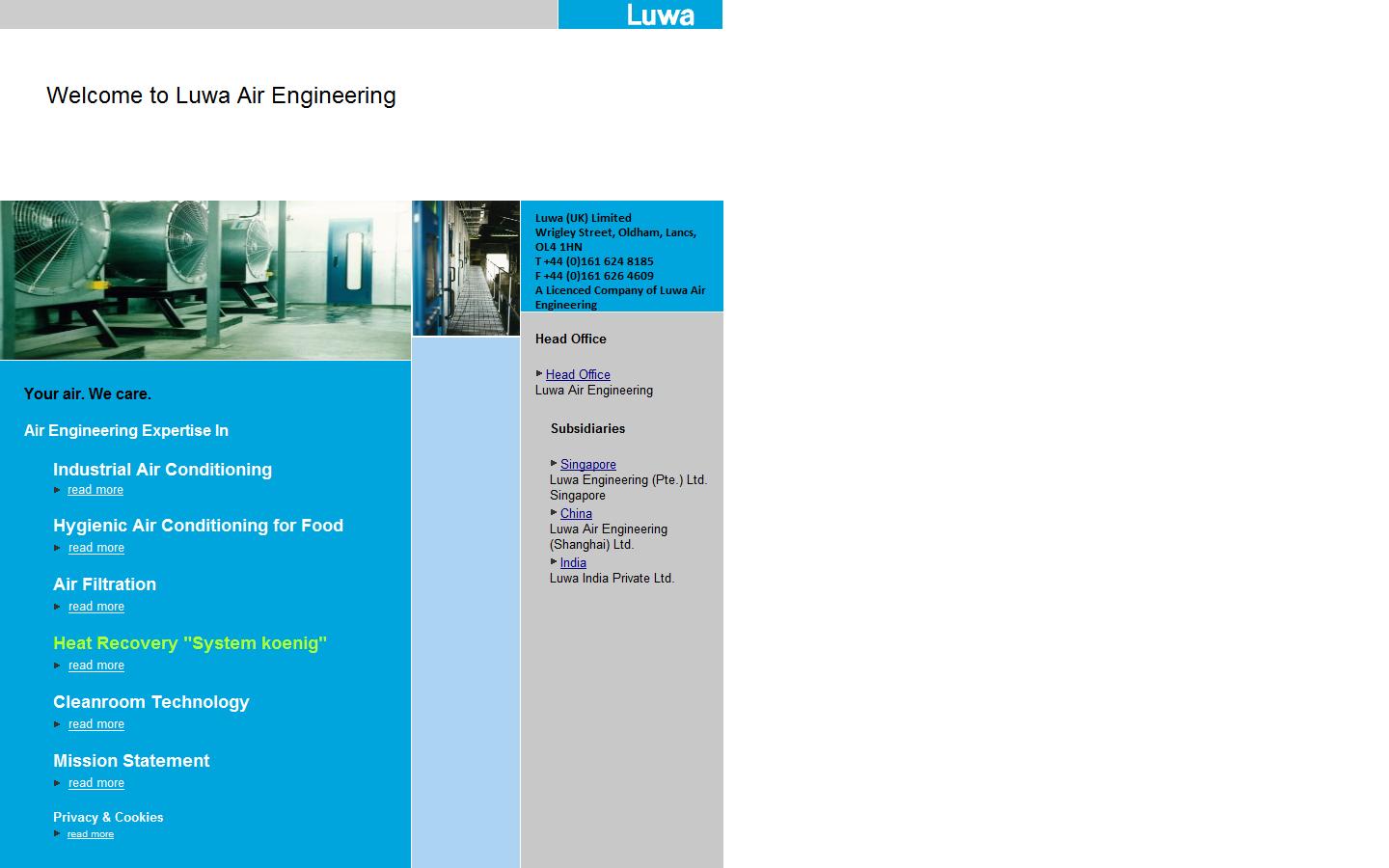The image size is (1389, 868).
Task: Open the India subsidiary page
Action: [x=573, y=562]
